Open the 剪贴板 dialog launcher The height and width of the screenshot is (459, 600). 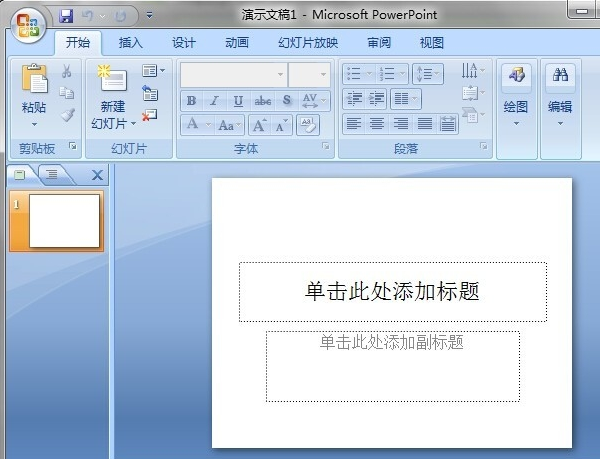[x=73, y=146]
